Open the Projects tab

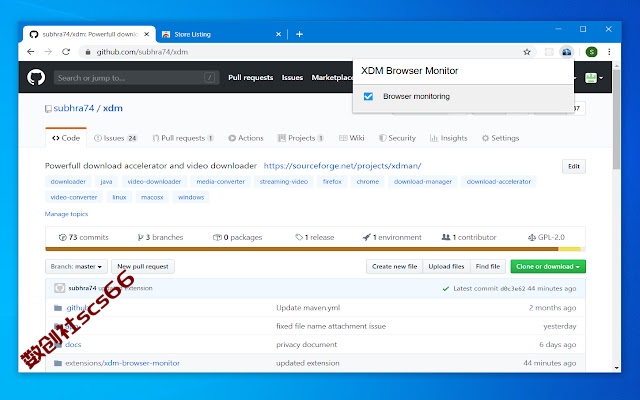pyautogui.click(x=300, y=138)
